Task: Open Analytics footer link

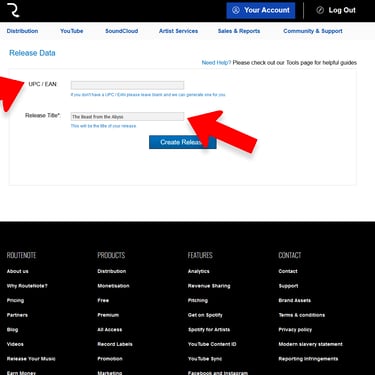Action: [x=199, y=271]
